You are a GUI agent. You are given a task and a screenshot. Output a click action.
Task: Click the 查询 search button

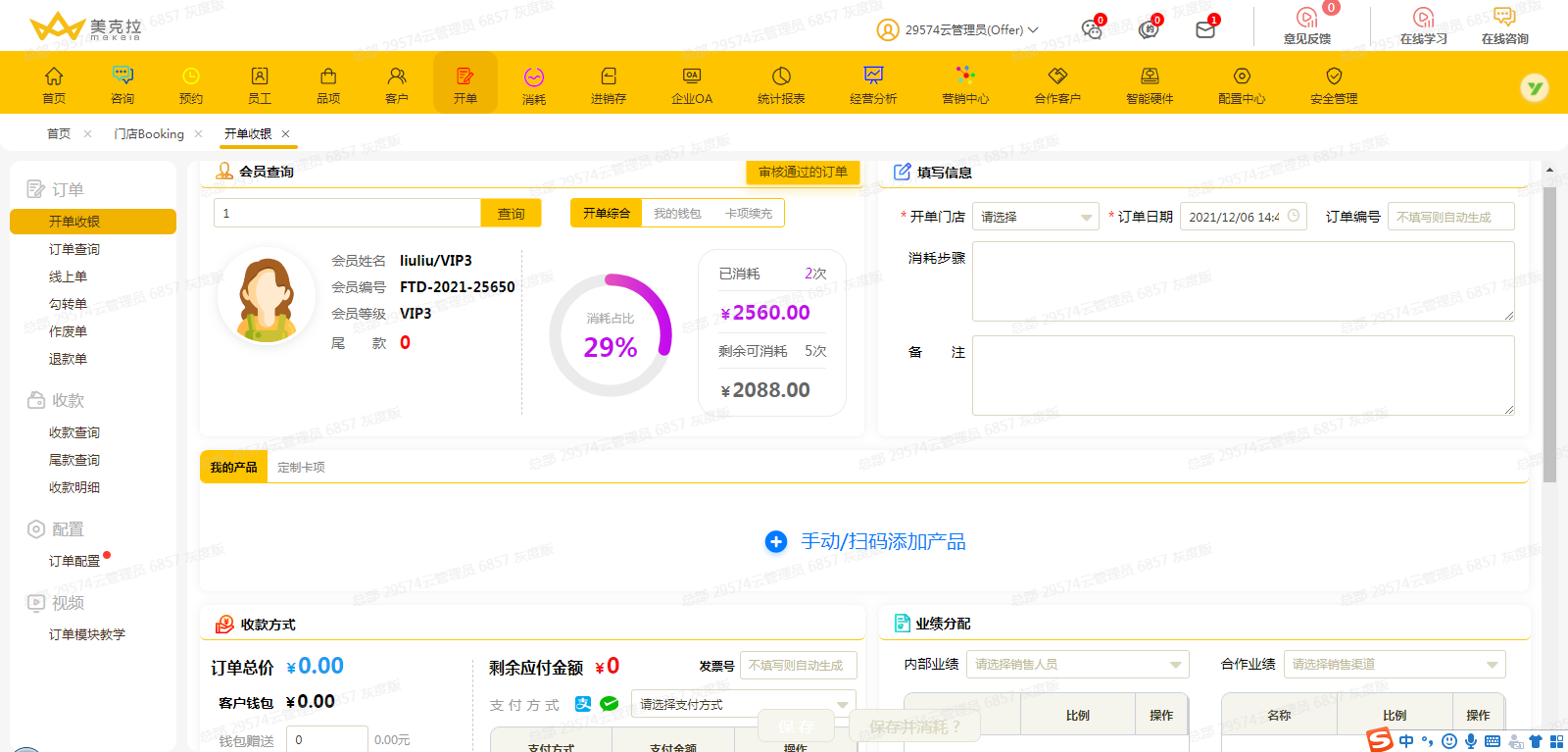(511, 213)
